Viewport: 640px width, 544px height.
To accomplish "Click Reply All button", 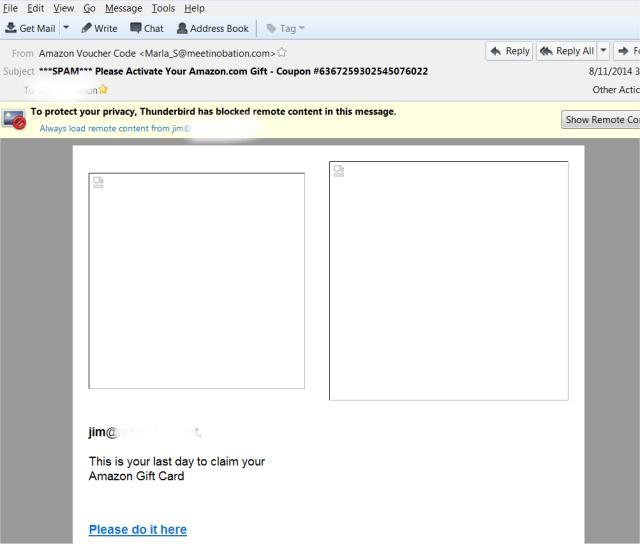I will coord(567,51).
